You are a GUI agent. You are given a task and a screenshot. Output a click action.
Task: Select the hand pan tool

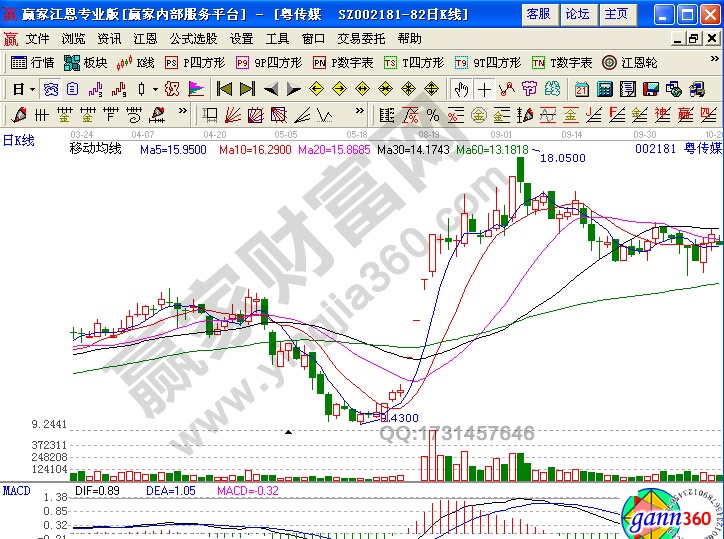460,88
